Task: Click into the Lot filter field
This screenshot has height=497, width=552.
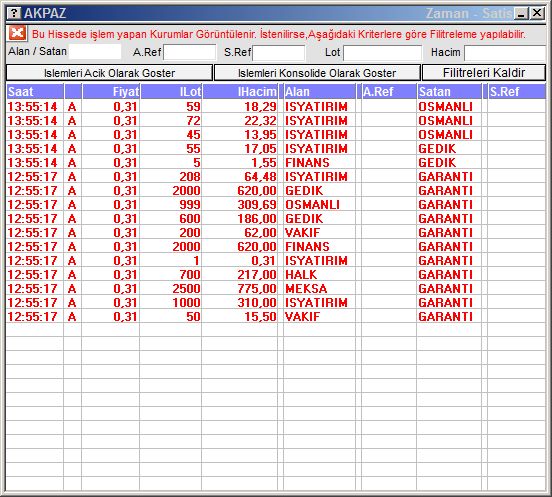Action: coord(383,53)
